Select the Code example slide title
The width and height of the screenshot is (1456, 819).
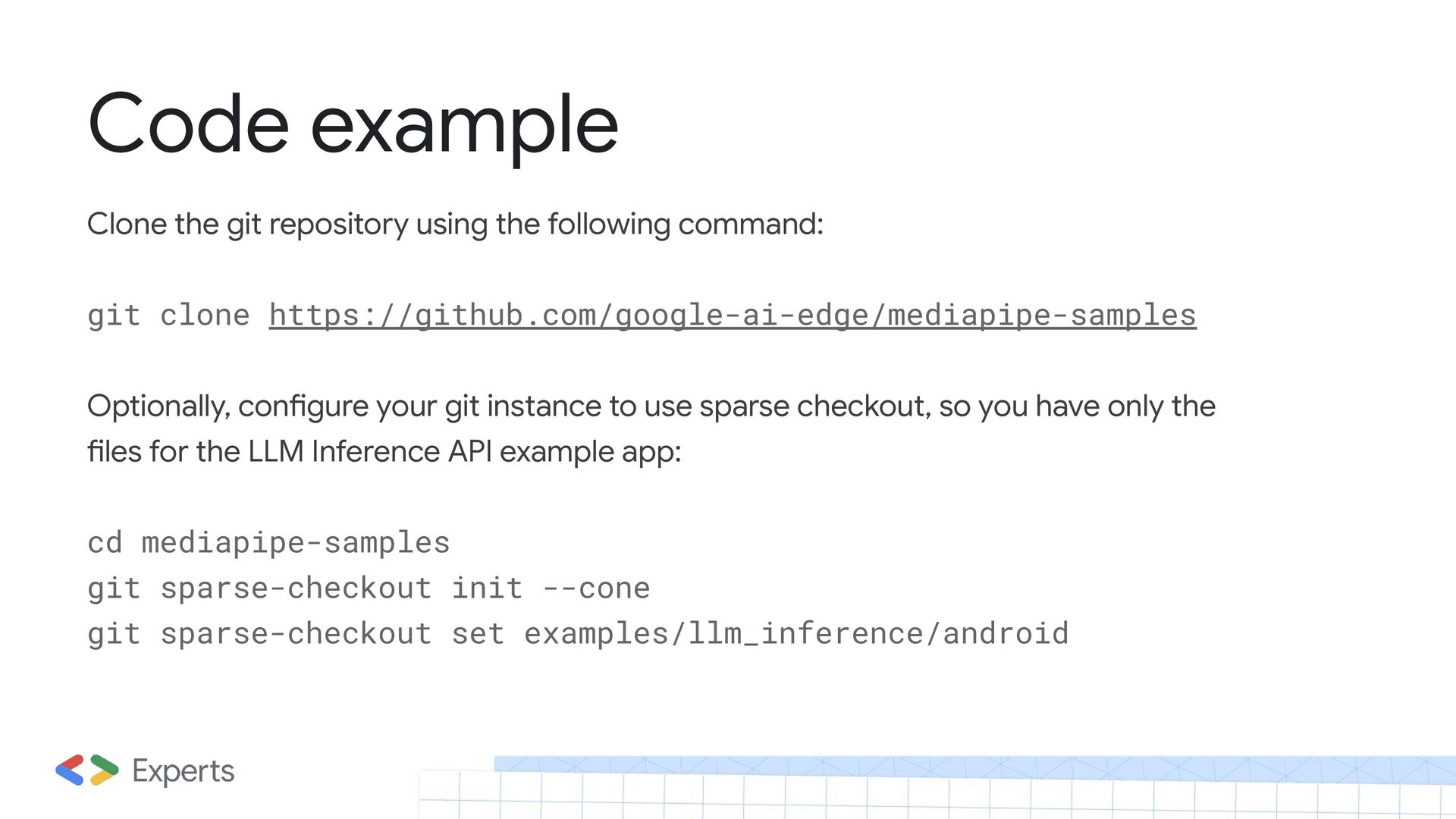[353, 124]
